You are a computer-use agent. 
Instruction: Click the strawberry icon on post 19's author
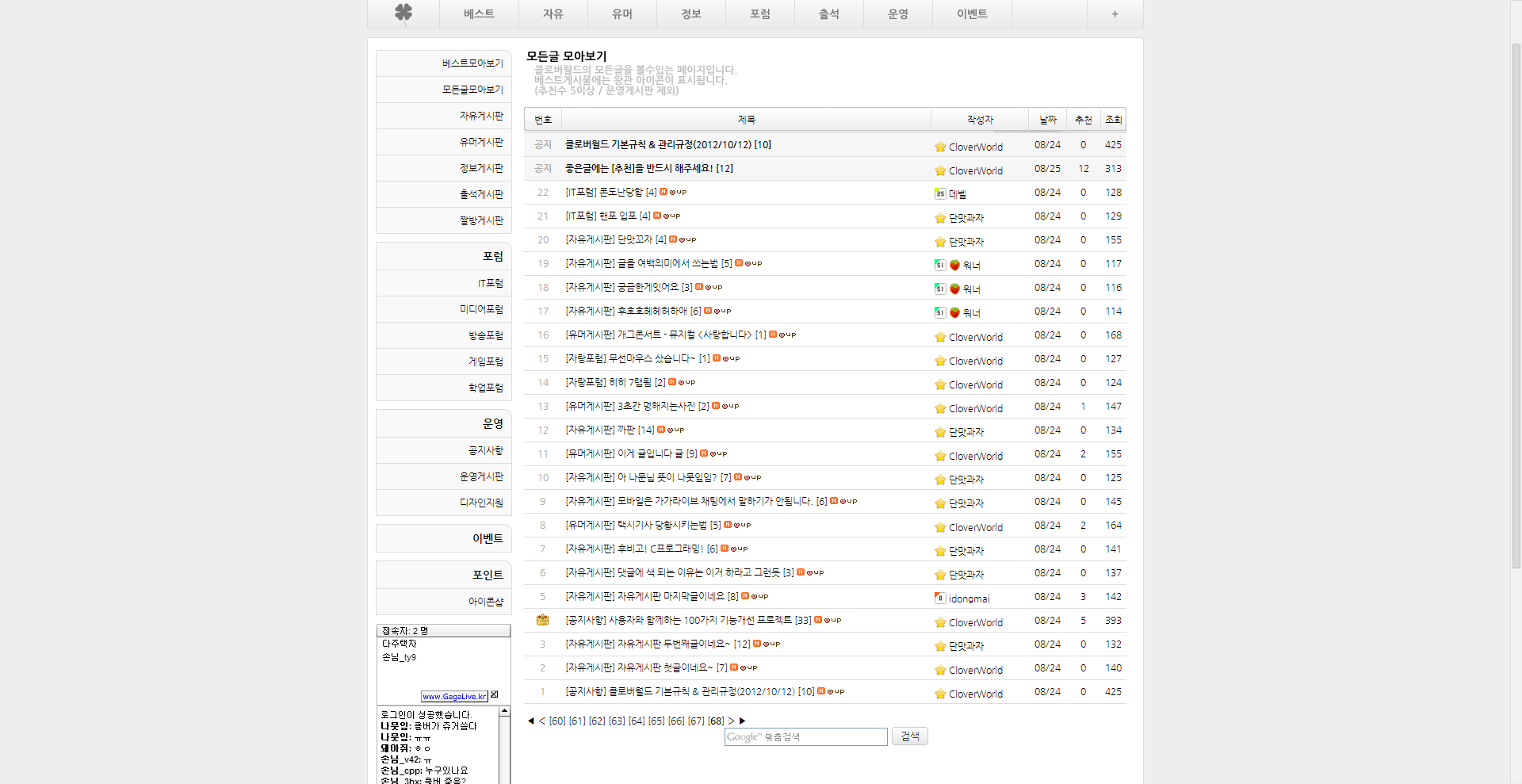click(954, 265)
